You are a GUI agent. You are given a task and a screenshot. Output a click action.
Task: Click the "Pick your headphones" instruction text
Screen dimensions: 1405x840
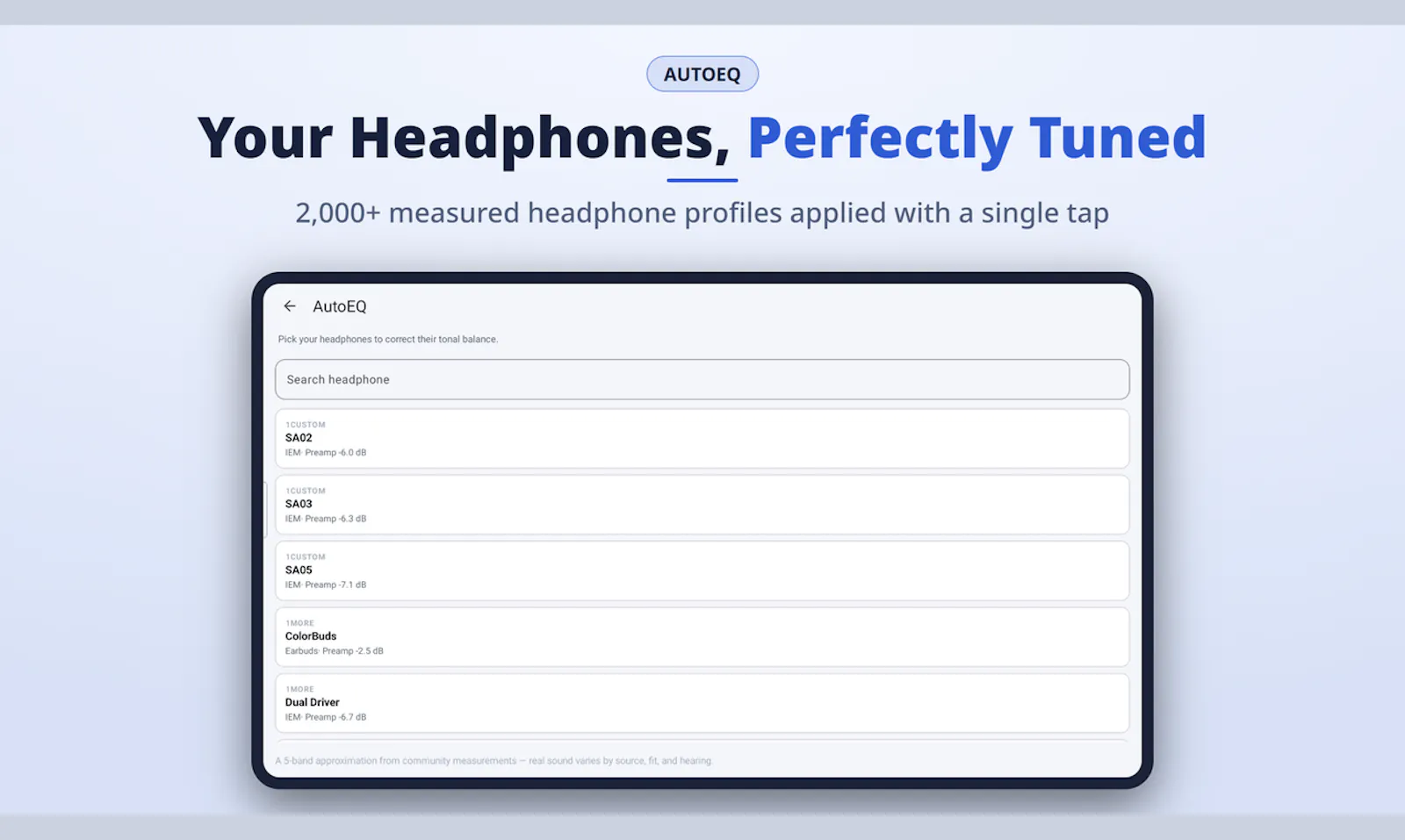388,339
